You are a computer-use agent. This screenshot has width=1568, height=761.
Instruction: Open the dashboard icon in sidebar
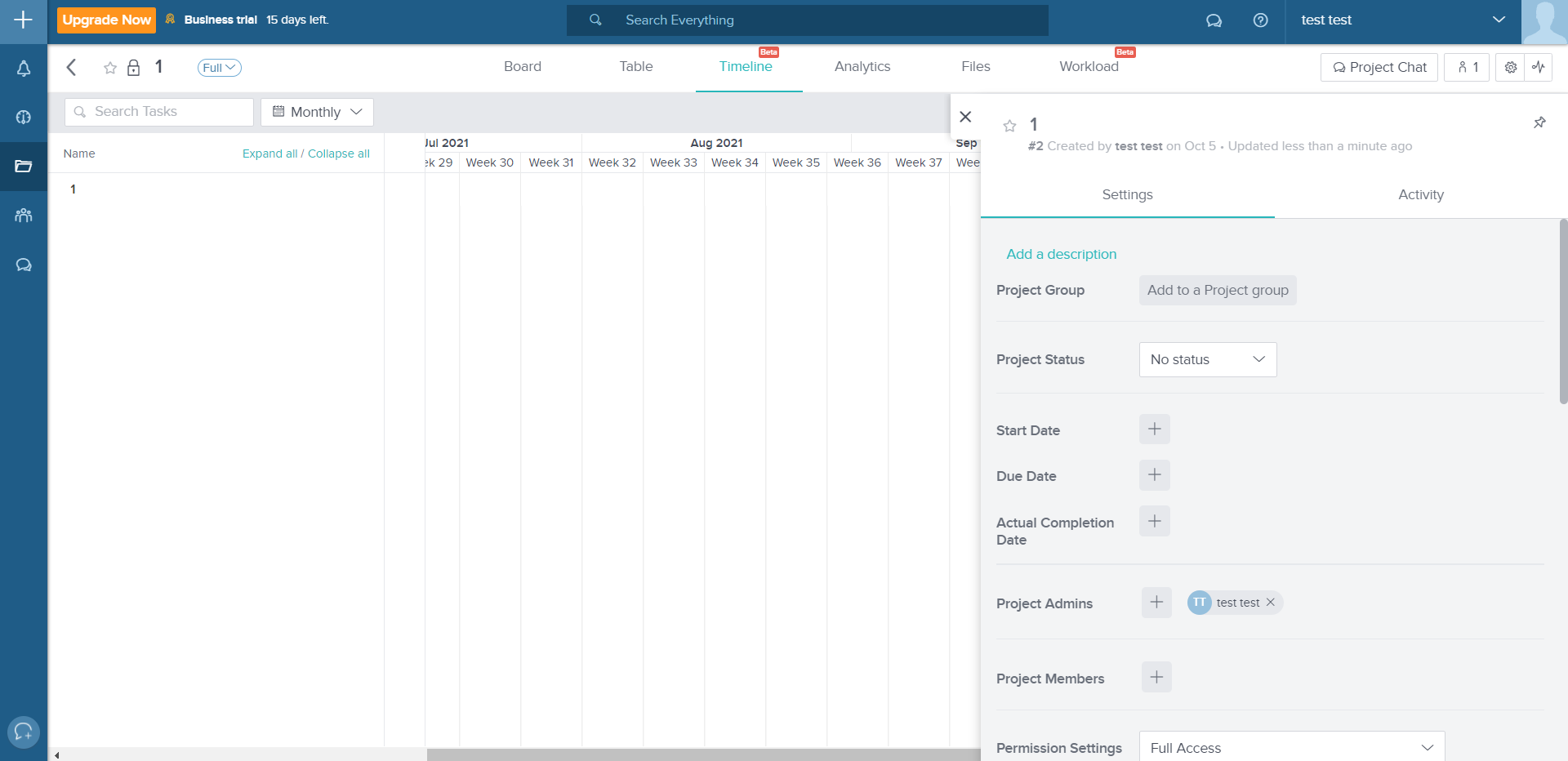(24, 118)
